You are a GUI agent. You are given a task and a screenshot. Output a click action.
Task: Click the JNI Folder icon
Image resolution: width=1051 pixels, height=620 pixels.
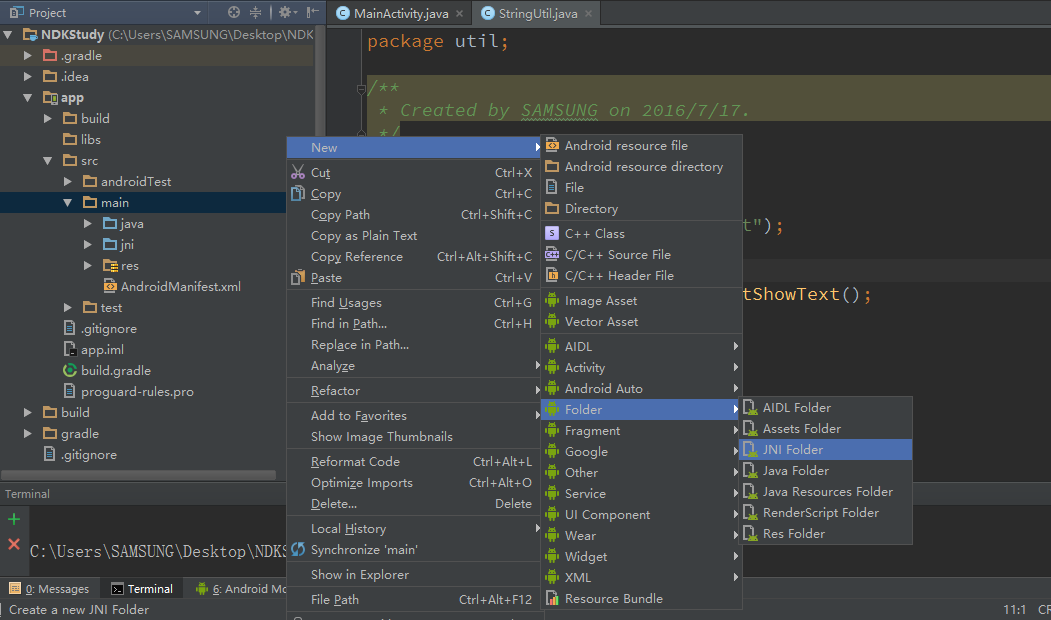pyautogui.click(x=751, y=450)
